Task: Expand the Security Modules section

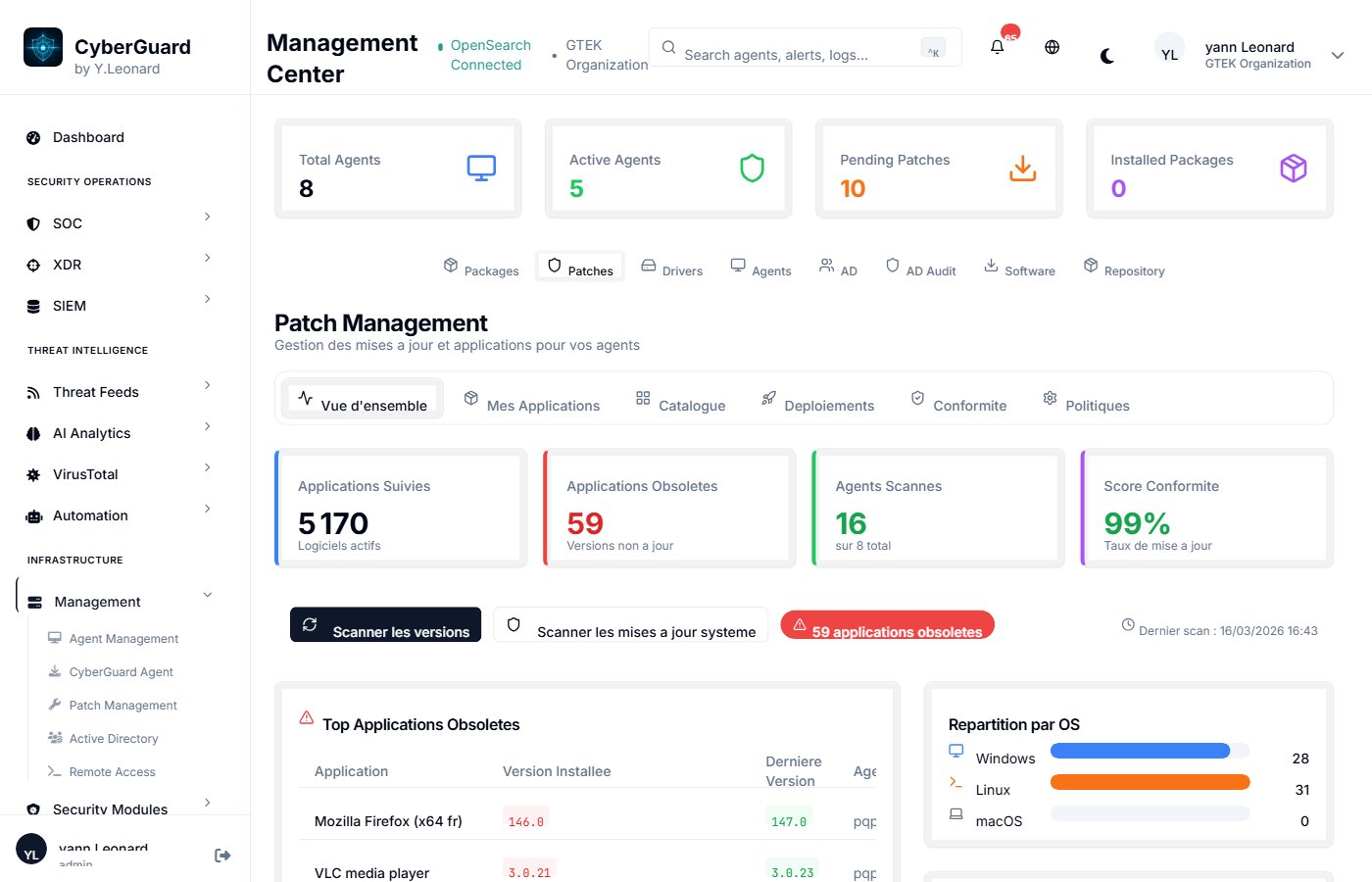Action: [207, 803]
